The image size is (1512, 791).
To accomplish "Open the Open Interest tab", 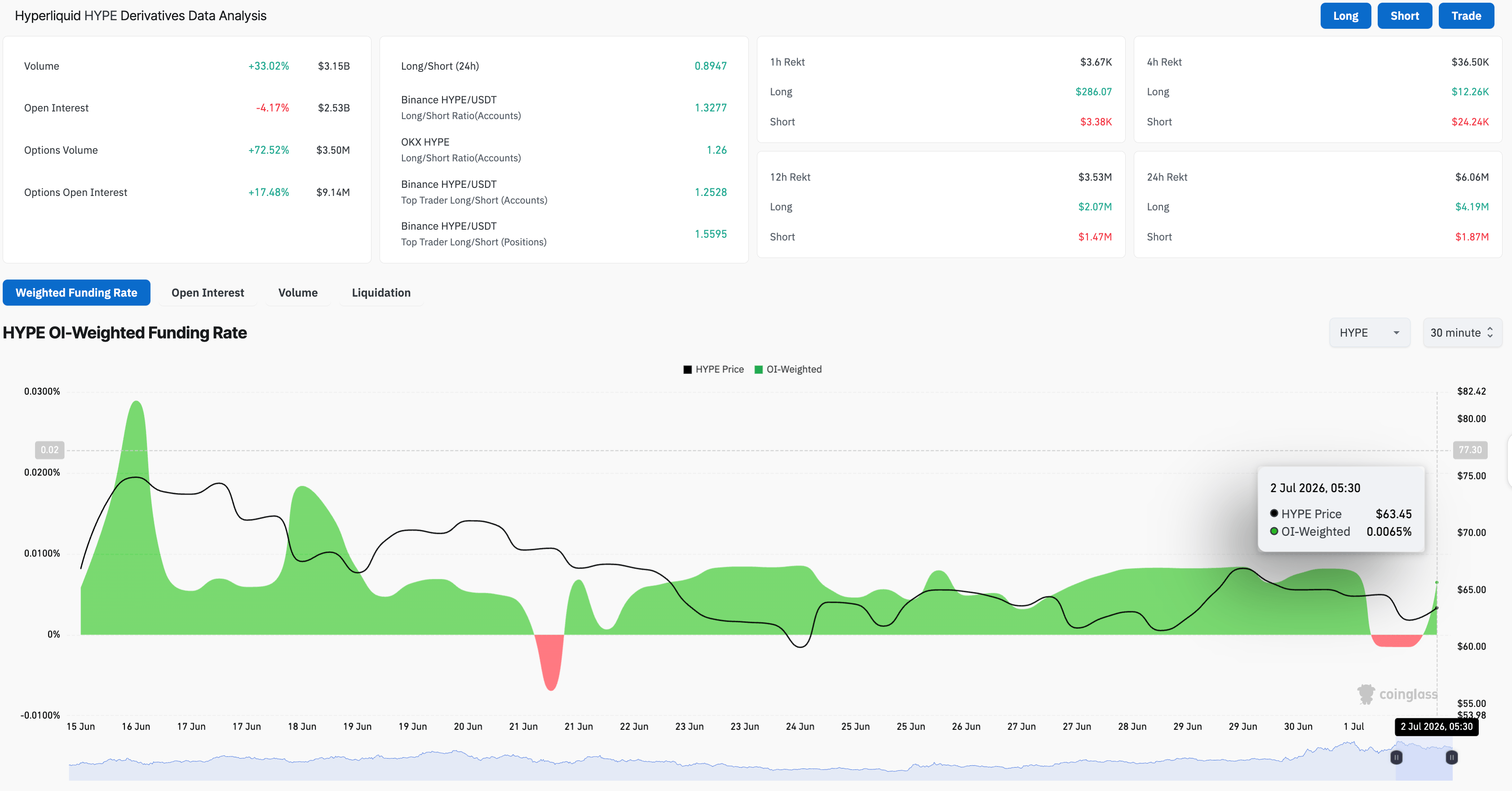I will pyautogui.click(x=208, y=293).
